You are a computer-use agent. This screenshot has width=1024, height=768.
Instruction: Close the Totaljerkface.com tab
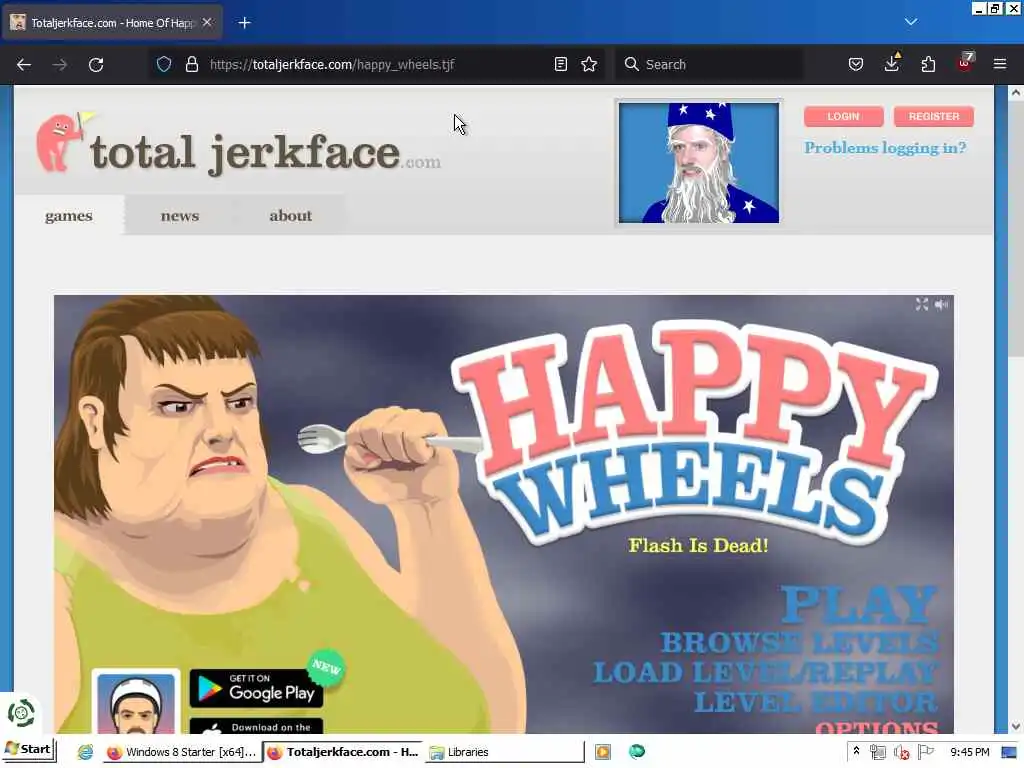point(207,22)
